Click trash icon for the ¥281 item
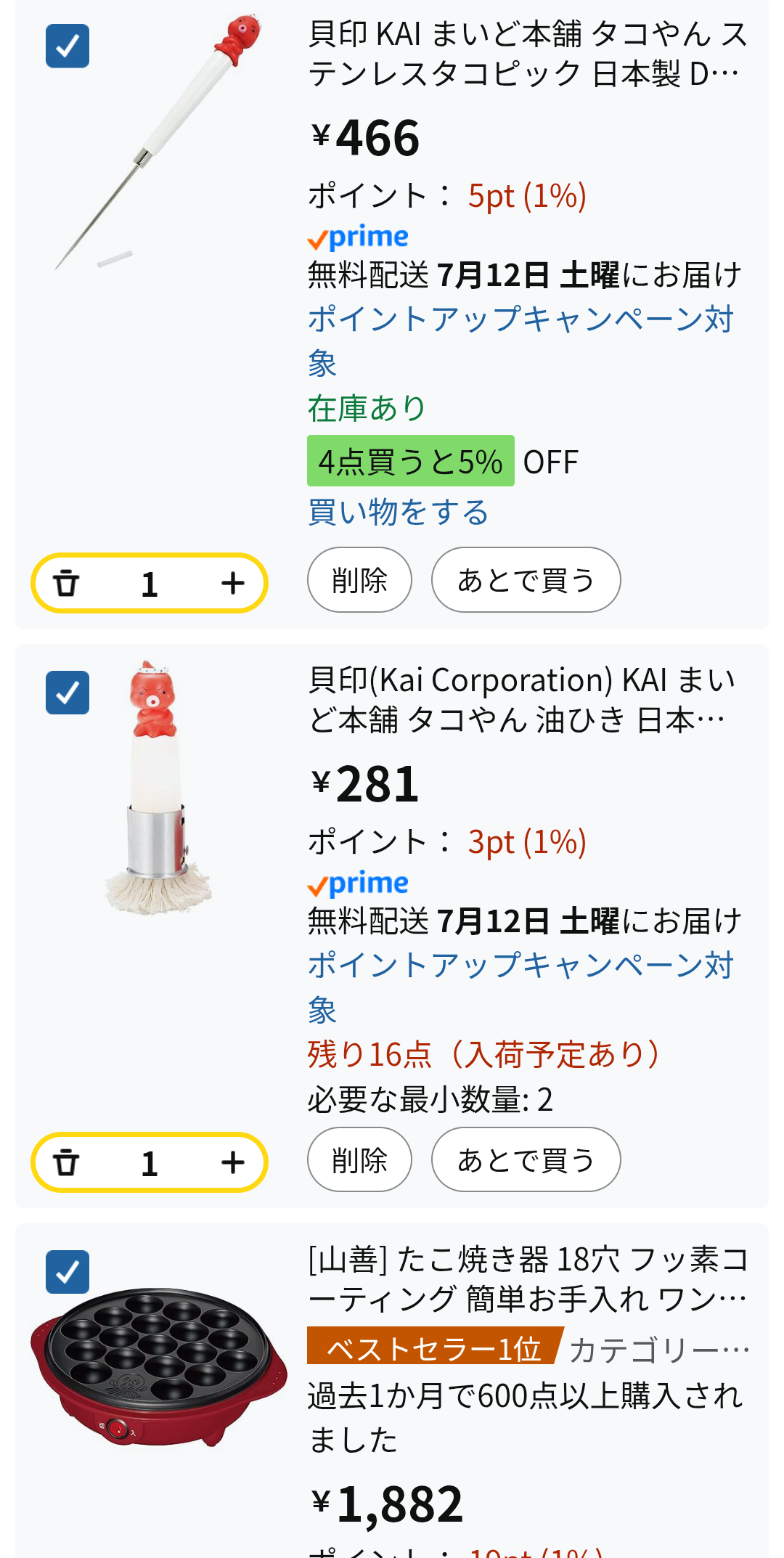 66,1163
